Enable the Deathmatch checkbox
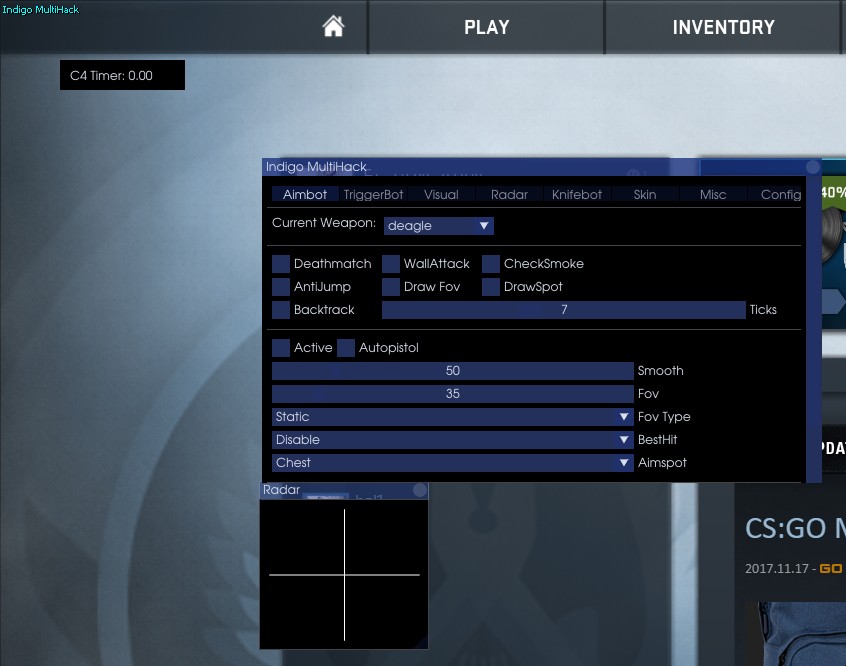846x666 pixels. 281,264
